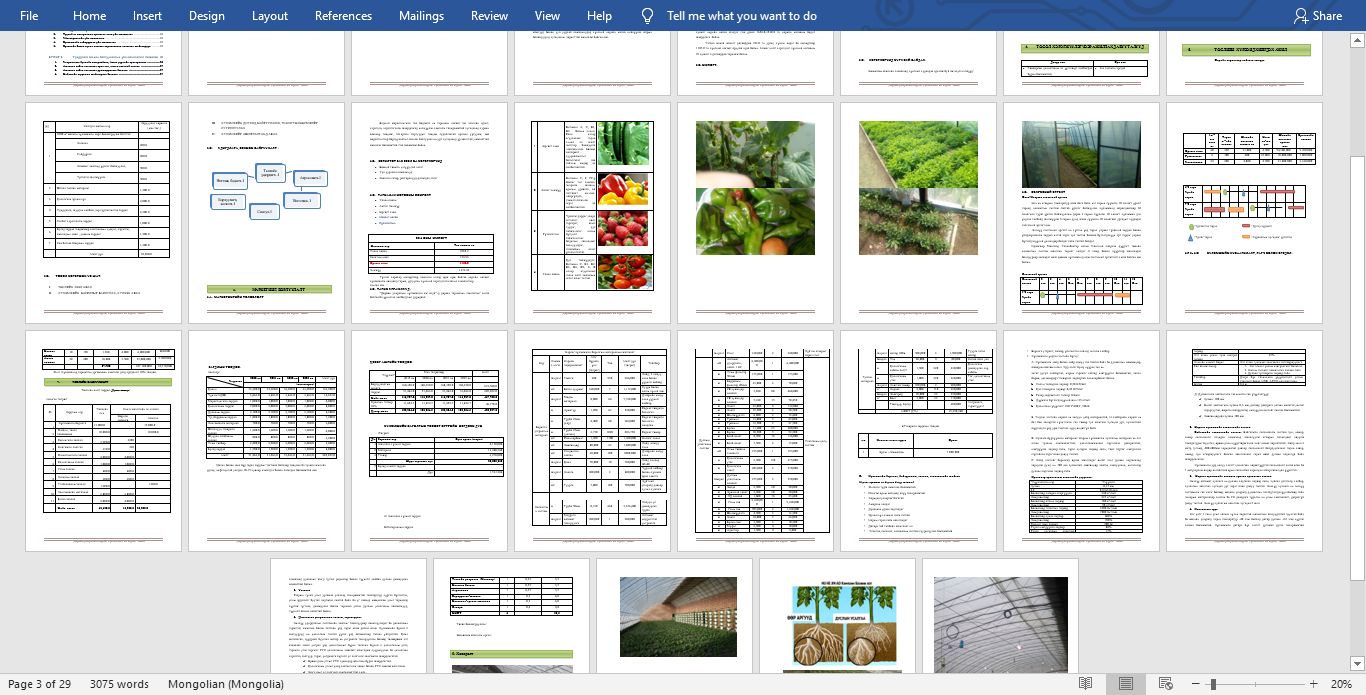The width and height of the screenshot is (1366, 695).
Task: Click the vertical scrollbar down arrow
Action: 1358,664
